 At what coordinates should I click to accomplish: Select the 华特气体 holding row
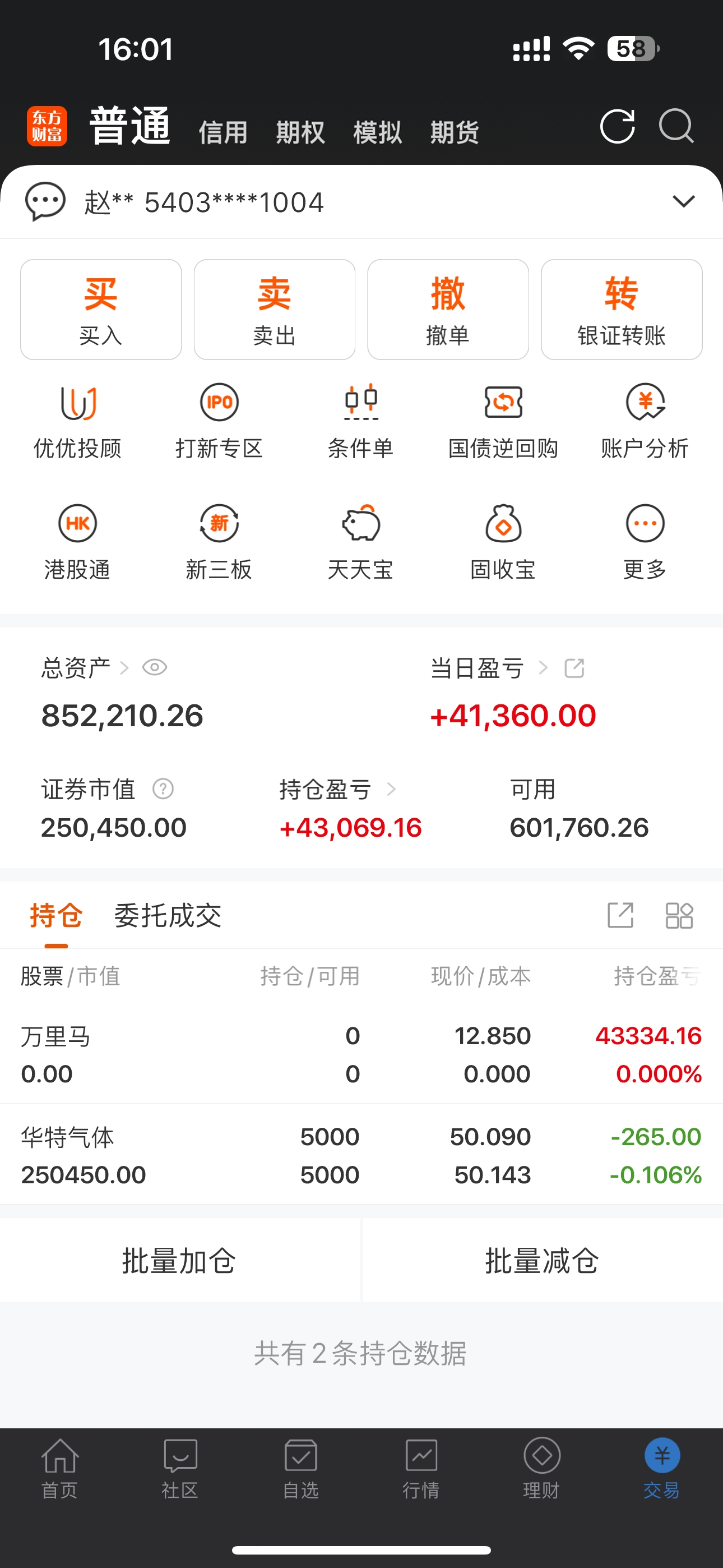click(361, 1155)
